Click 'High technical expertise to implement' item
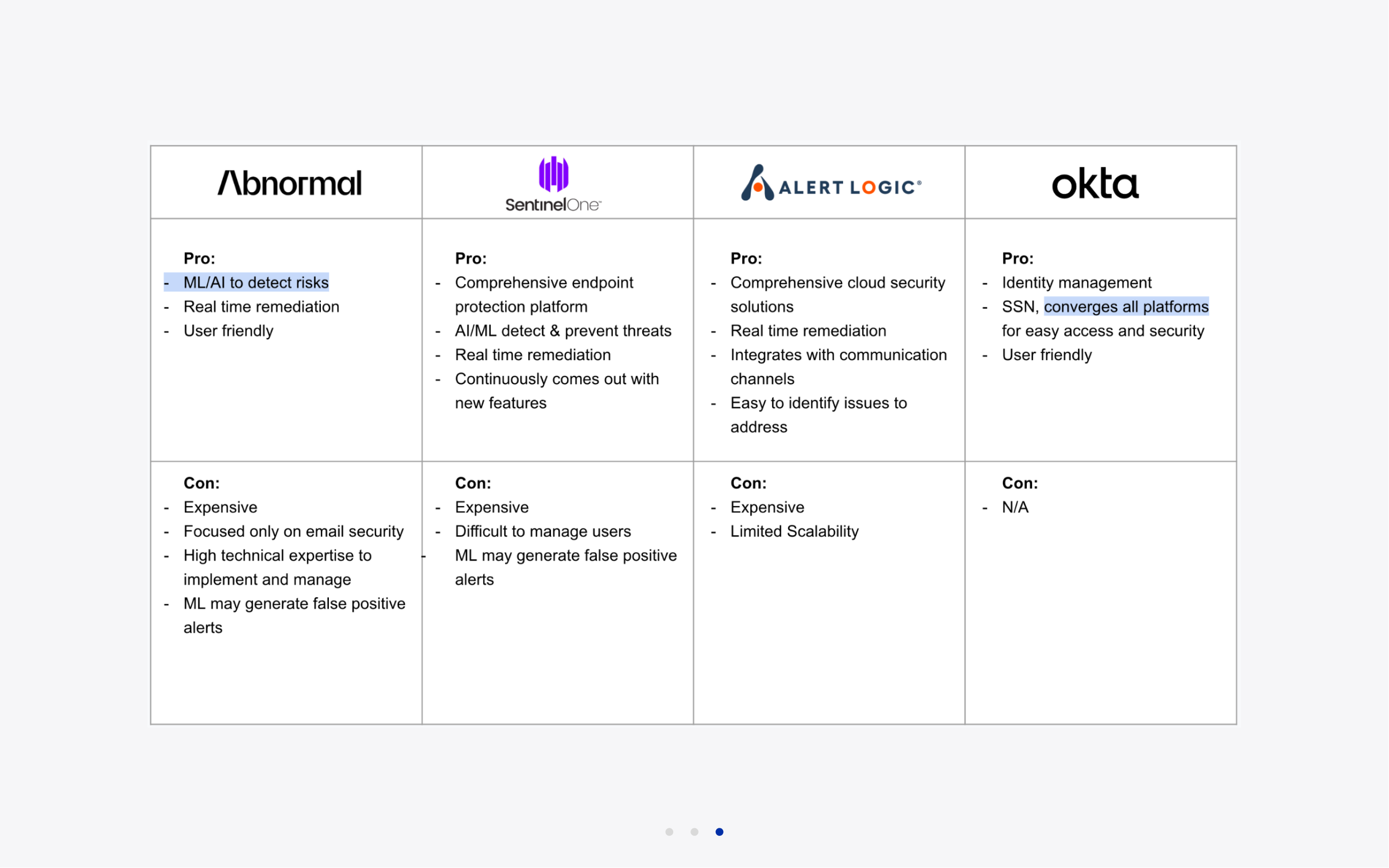The height and width of the screenshot is (868, 1389). (x=277, y=556)
